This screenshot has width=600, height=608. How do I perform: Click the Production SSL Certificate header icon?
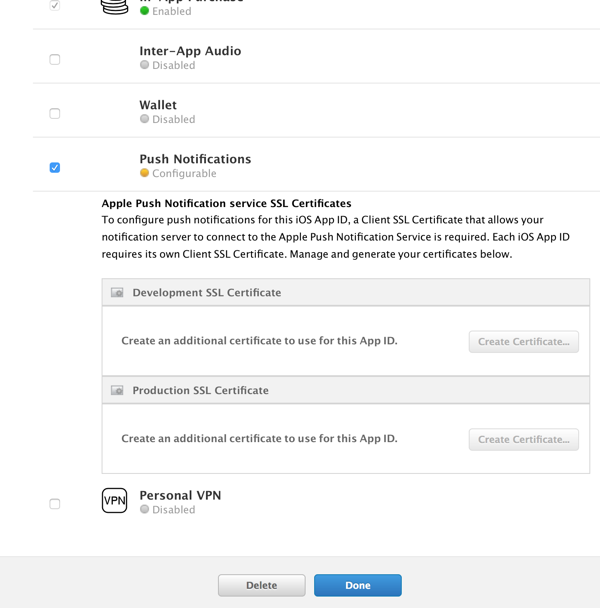117,391
